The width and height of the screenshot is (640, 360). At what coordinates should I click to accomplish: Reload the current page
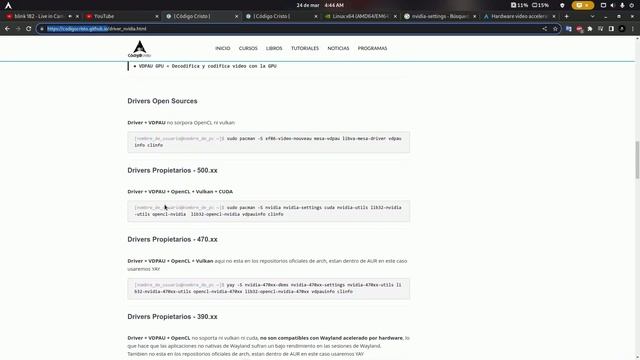click(29, 29)
